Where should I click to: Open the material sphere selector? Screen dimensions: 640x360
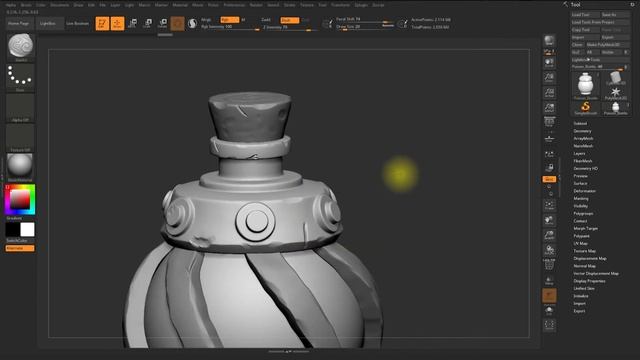click(20, 167)
